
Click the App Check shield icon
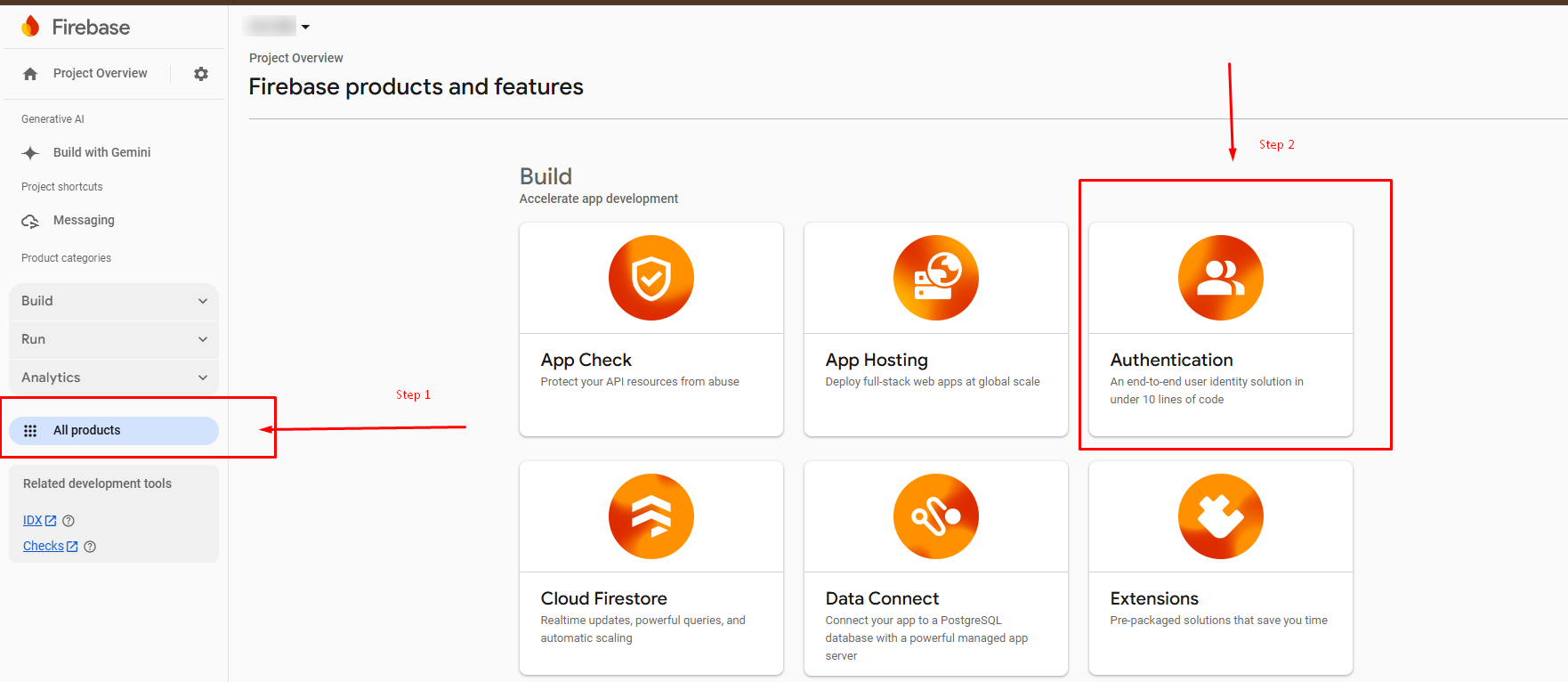(651, 278)
